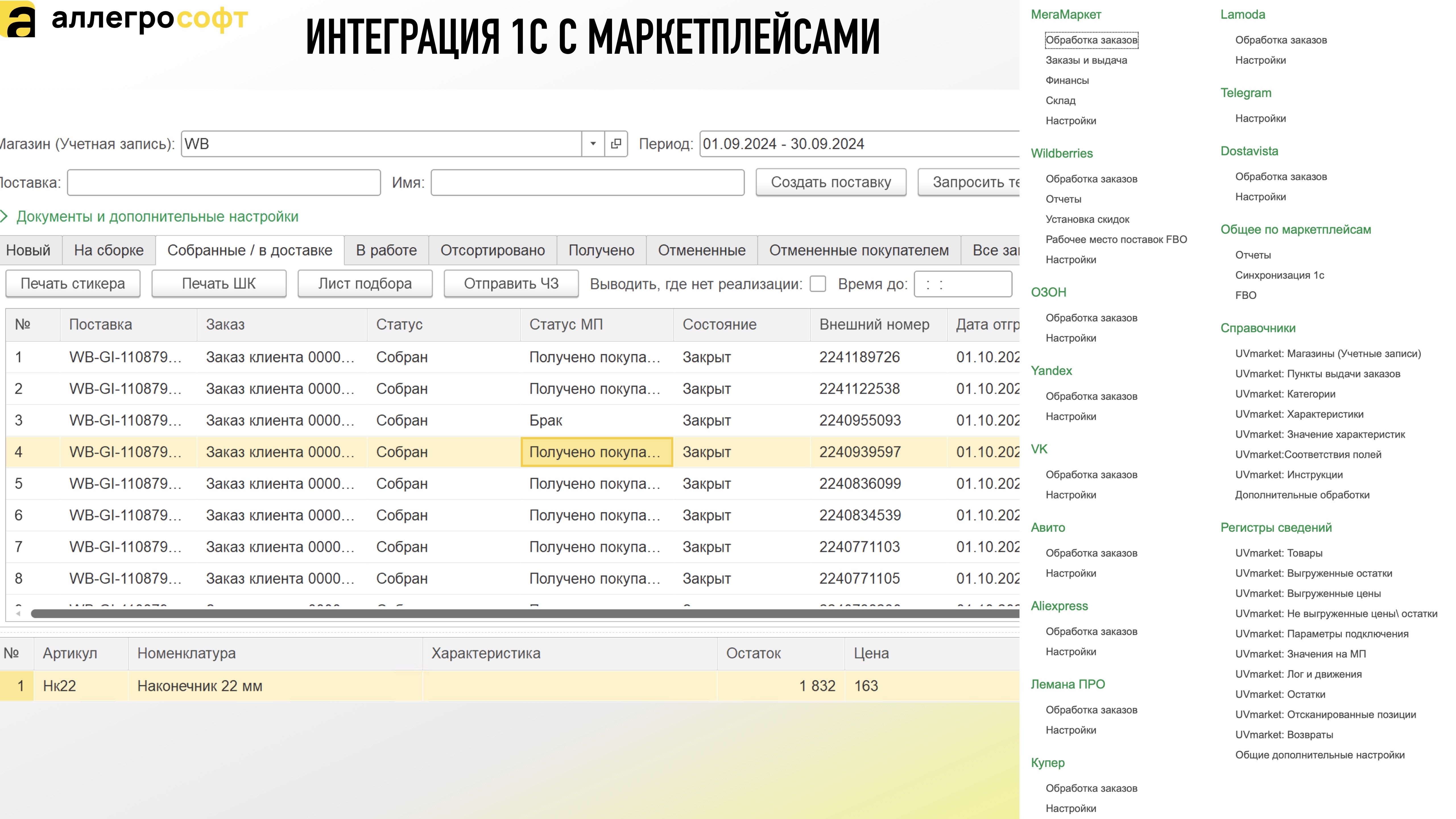This screenshot has height=819, width=1456.
Task: Open Telegram Настройки link
Action: point(1260,119)
